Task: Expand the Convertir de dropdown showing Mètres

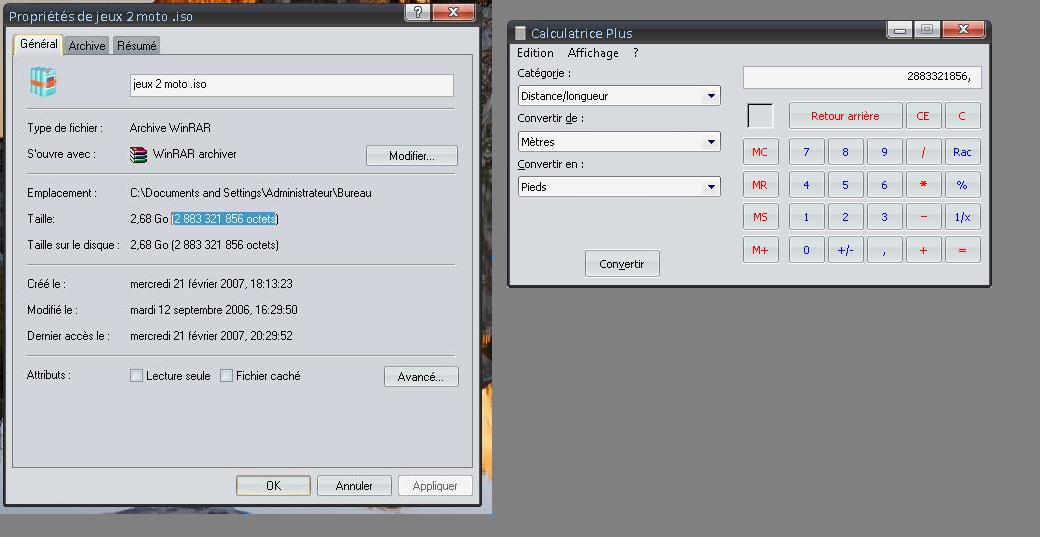Action: tap(619, 141)
